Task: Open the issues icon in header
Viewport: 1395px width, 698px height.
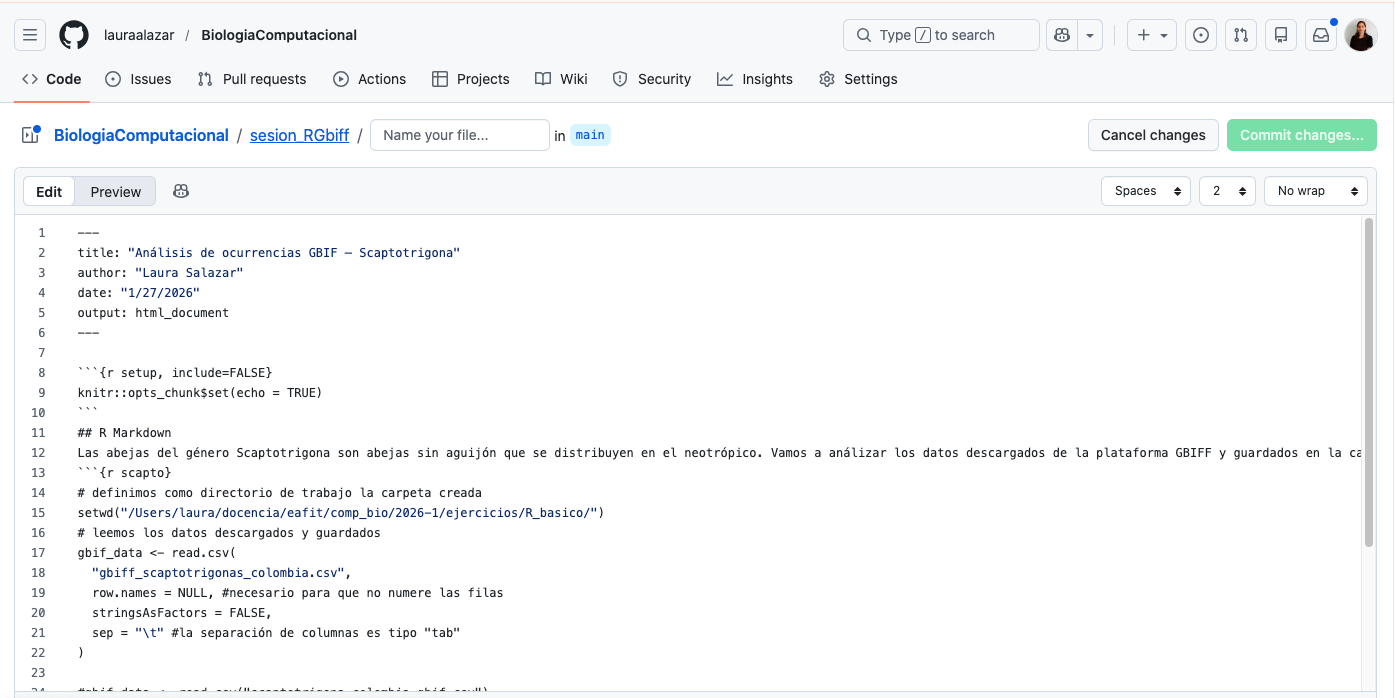Action: coord(1201,35)
